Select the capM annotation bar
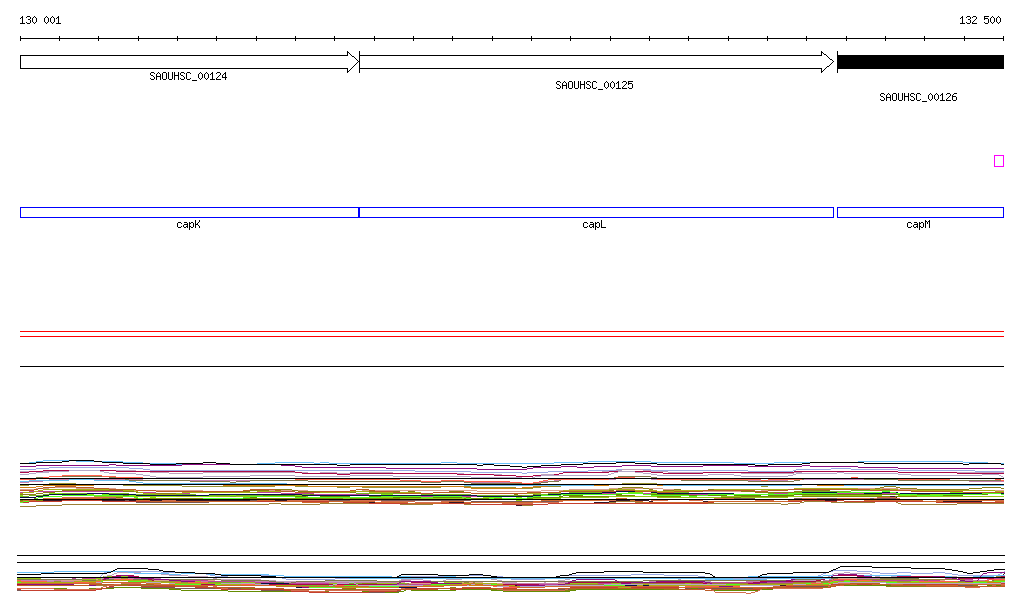The width and height of the screenshot is (1024, 611). tap(920, 212)
